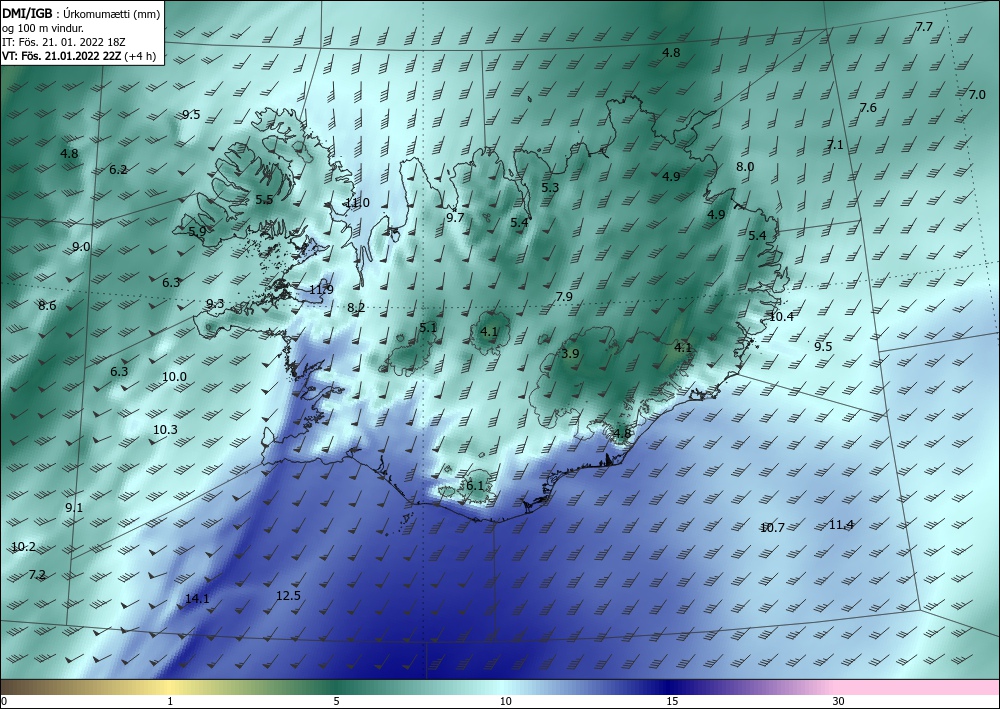Click the 5.3 value on the map
Image resolution: width=1000 pixels, height=709 pixels.
pyautogui.click(x=550, y=188)
